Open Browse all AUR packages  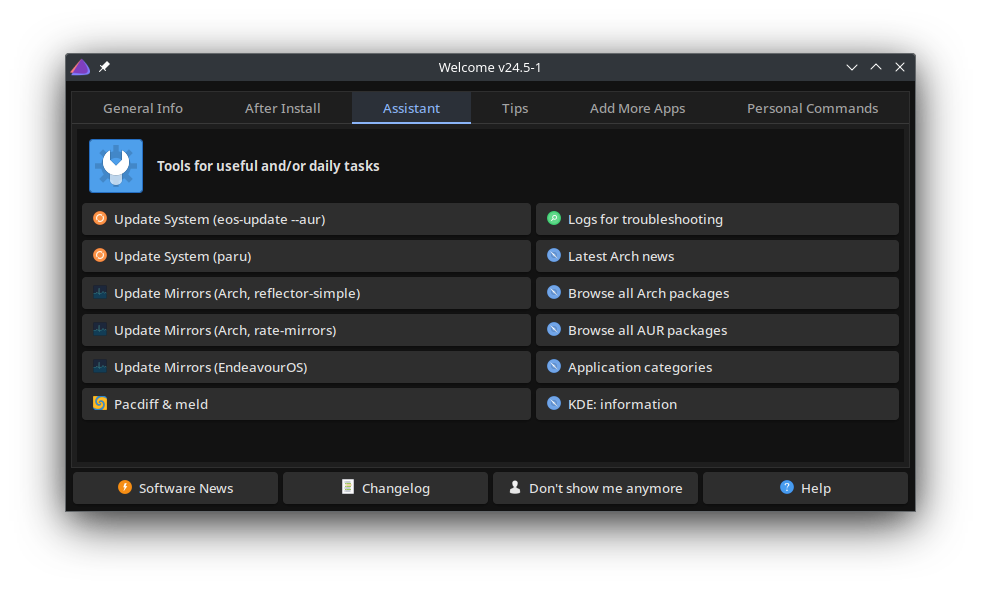pyautogui.click(x=717, y=330)
